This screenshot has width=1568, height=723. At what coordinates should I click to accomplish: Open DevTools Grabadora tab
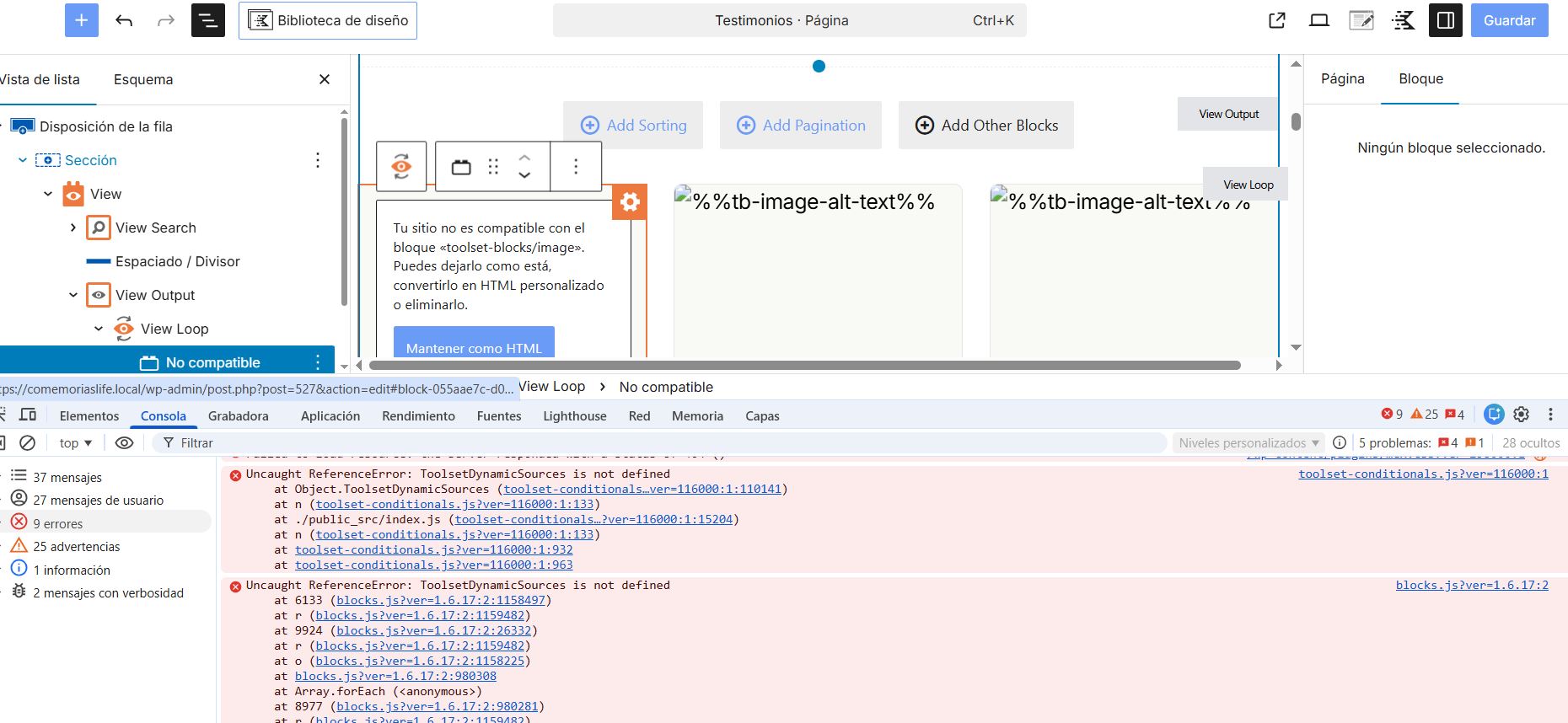tap(239, 415)
